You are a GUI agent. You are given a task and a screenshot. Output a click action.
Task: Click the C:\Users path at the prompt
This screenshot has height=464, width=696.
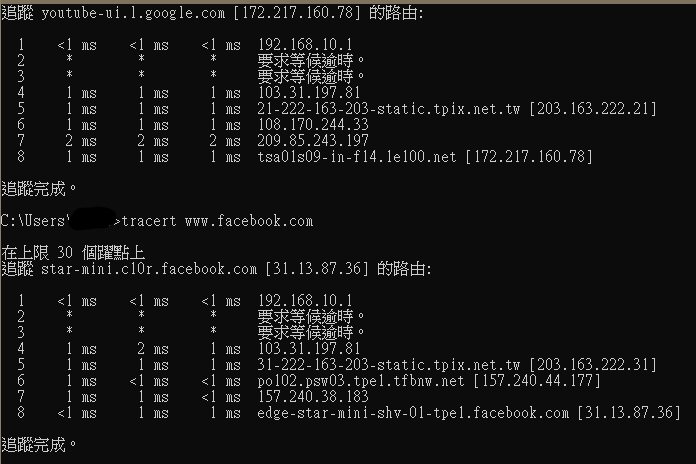pyautogui.click(x=34, y=221)
